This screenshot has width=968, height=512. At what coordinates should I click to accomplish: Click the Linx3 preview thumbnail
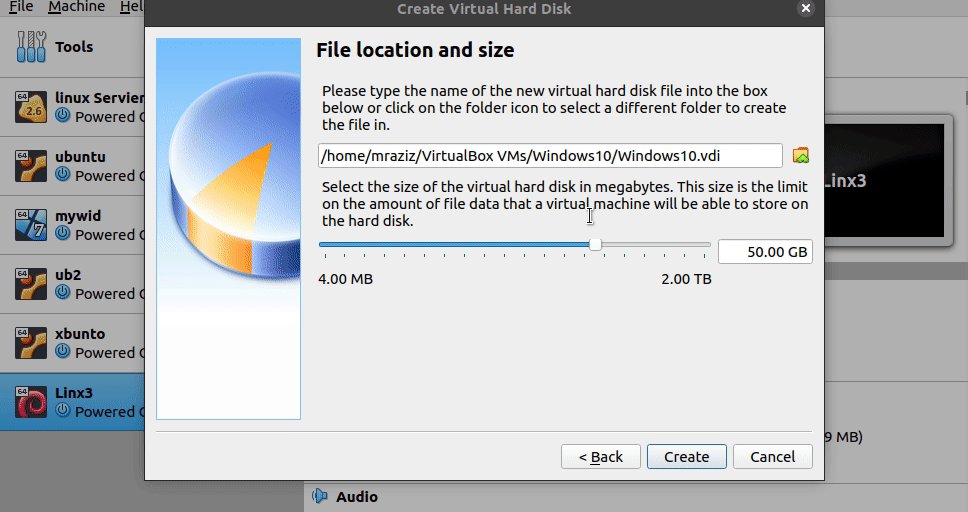tap(884, 180)
